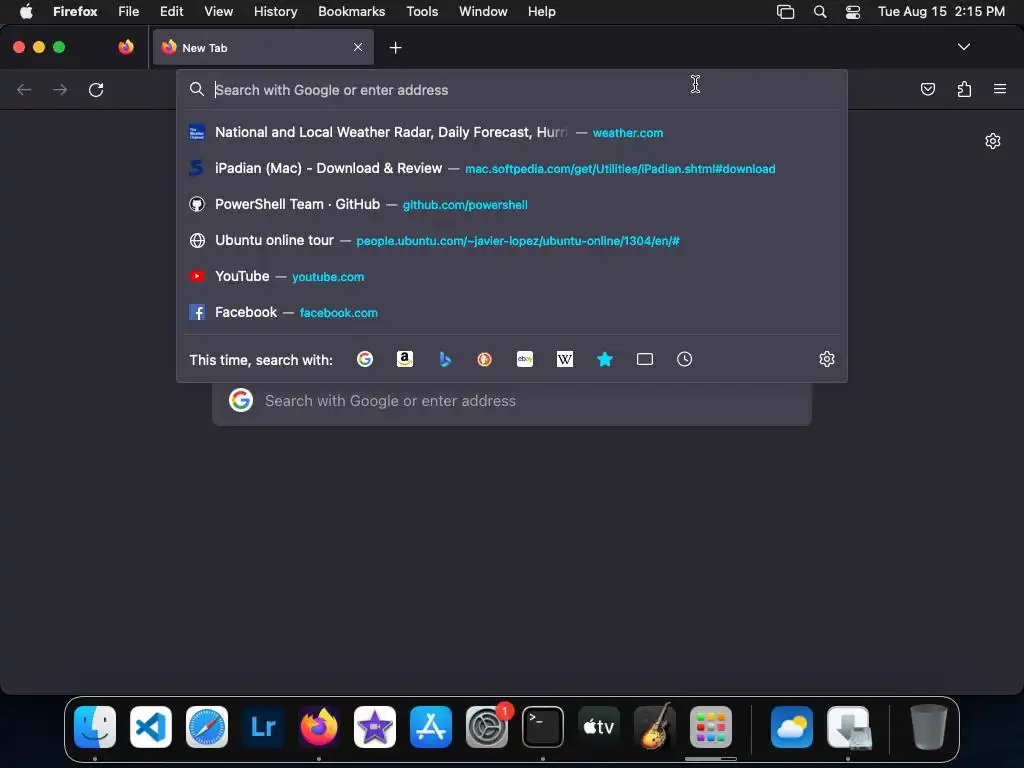
Task: Open the Firefox View pinned icon
Action: [x=126, y=47]
